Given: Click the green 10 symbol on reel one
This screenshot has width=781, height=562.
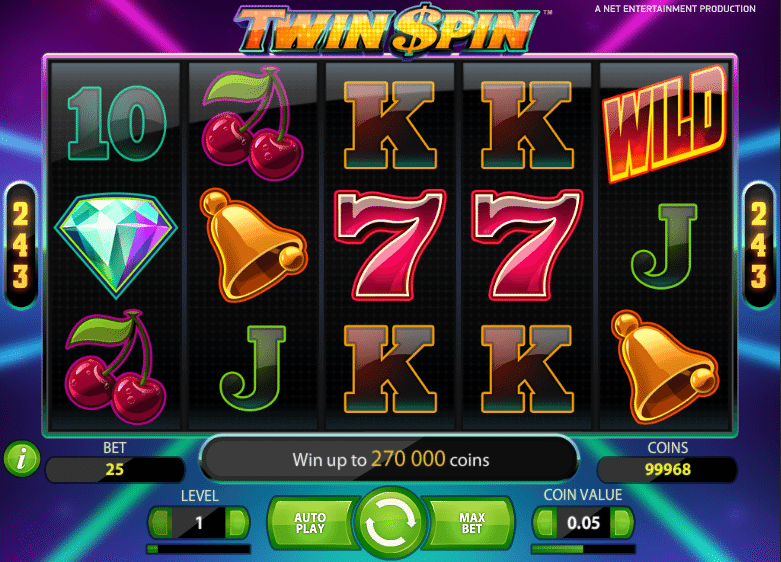Looking at the screenshot, I should 116,123.
